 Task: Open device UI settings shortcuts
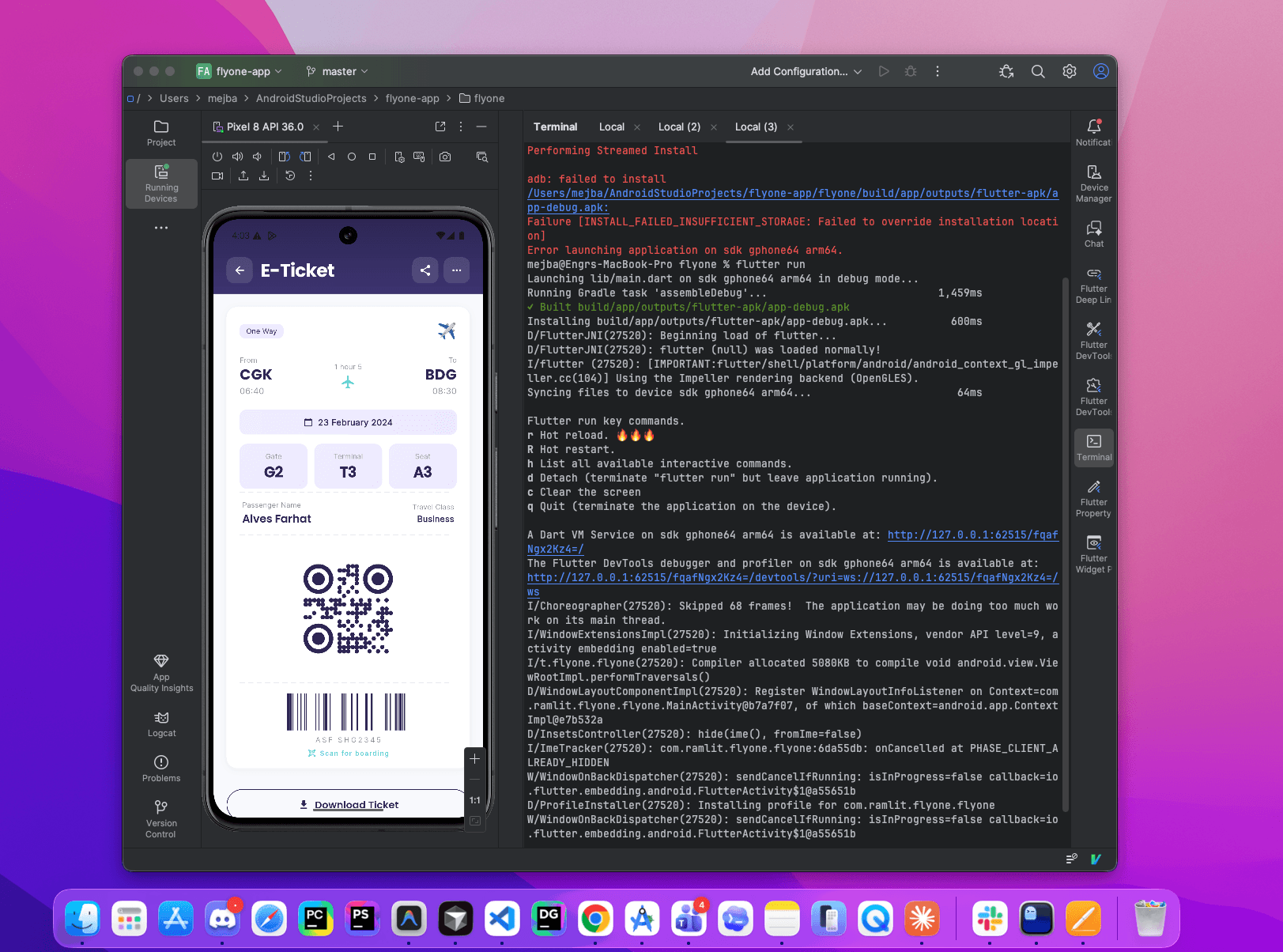click(x=399, y=157)
